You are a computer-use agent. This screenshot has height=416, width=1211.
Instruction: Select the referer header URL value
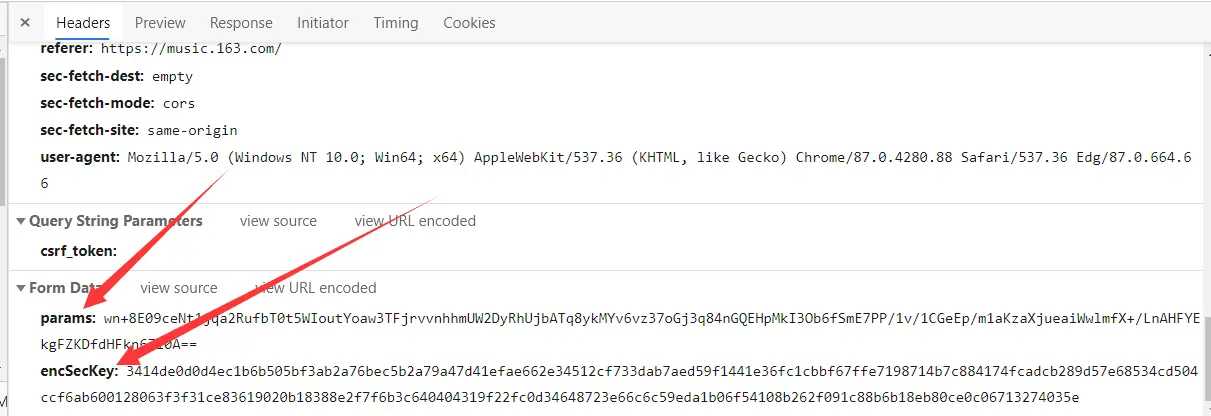coord(203,49)
